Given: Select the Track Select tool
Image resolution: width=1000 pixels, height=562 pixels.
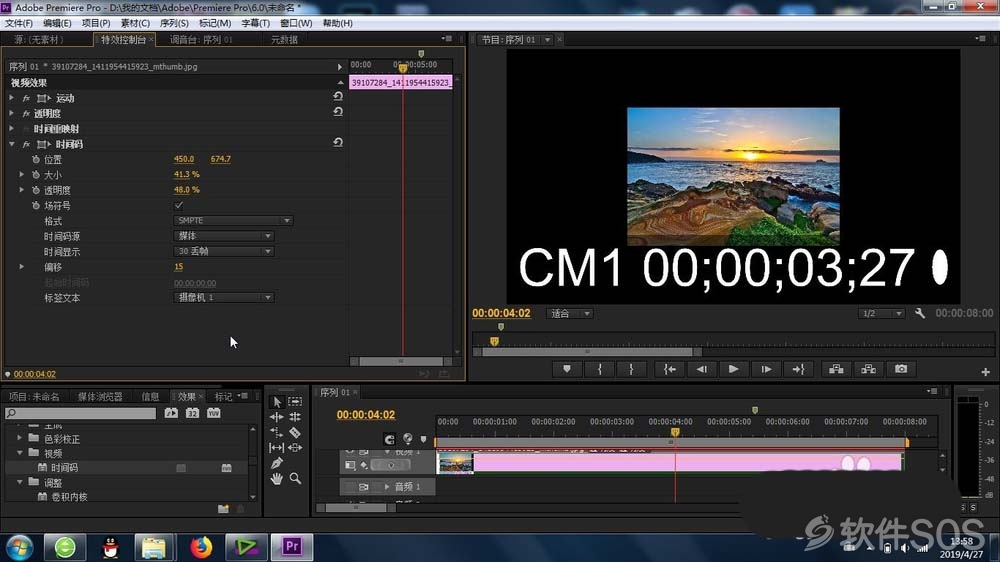Looking at the screenshot, I should [295, 401].
